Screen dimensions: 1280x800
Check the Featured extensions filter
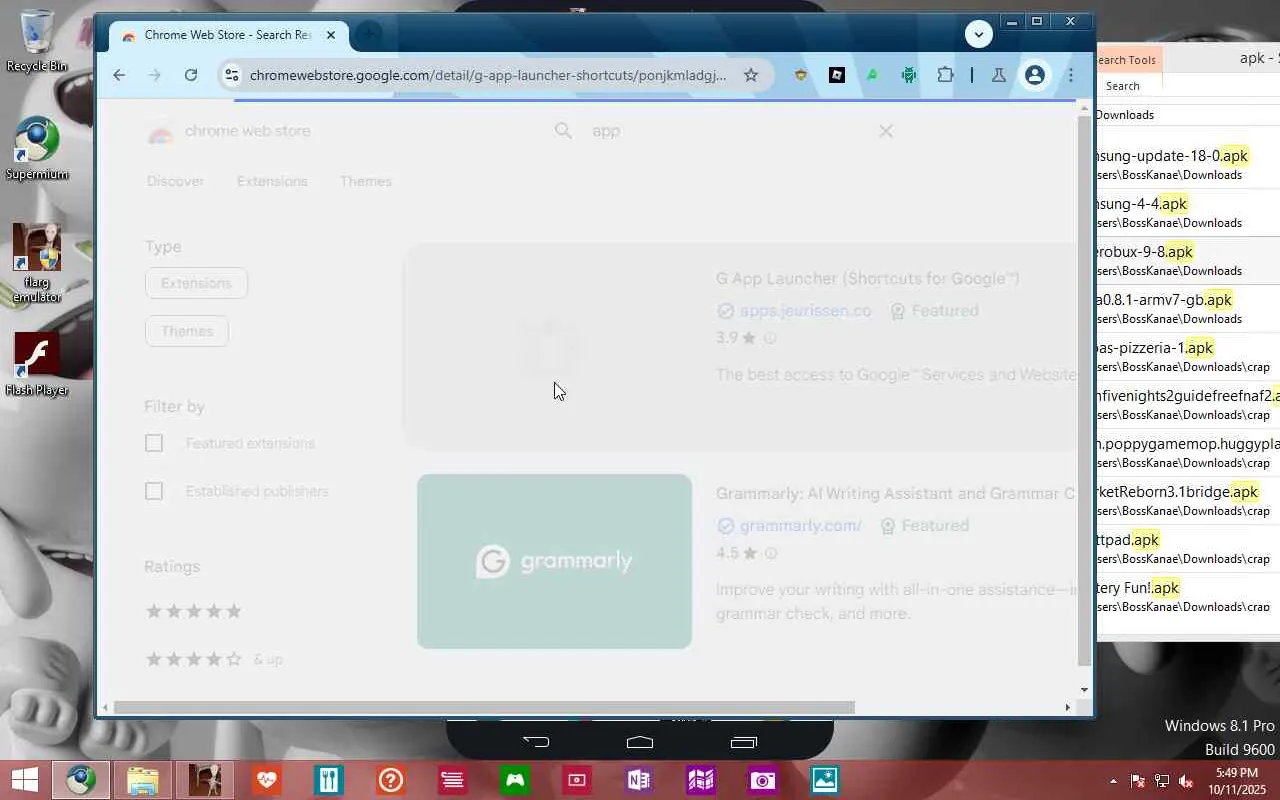(154, 443)
